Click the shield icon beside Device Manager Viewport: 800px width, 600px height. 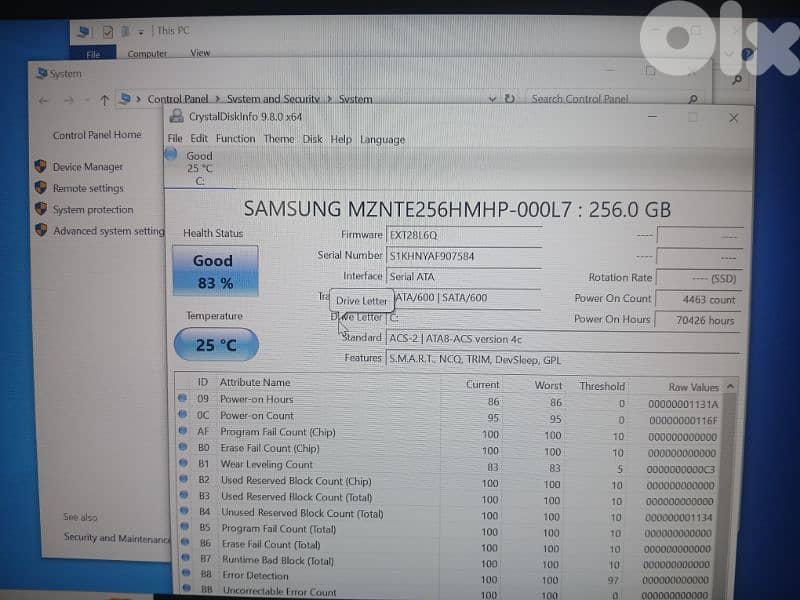coord(39,167)
